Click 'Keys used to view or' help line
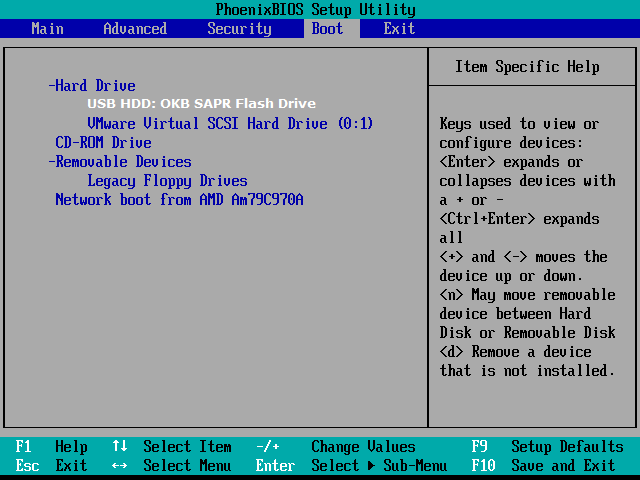640x480 pixels. pyautogui.click(x=519, y=124)
